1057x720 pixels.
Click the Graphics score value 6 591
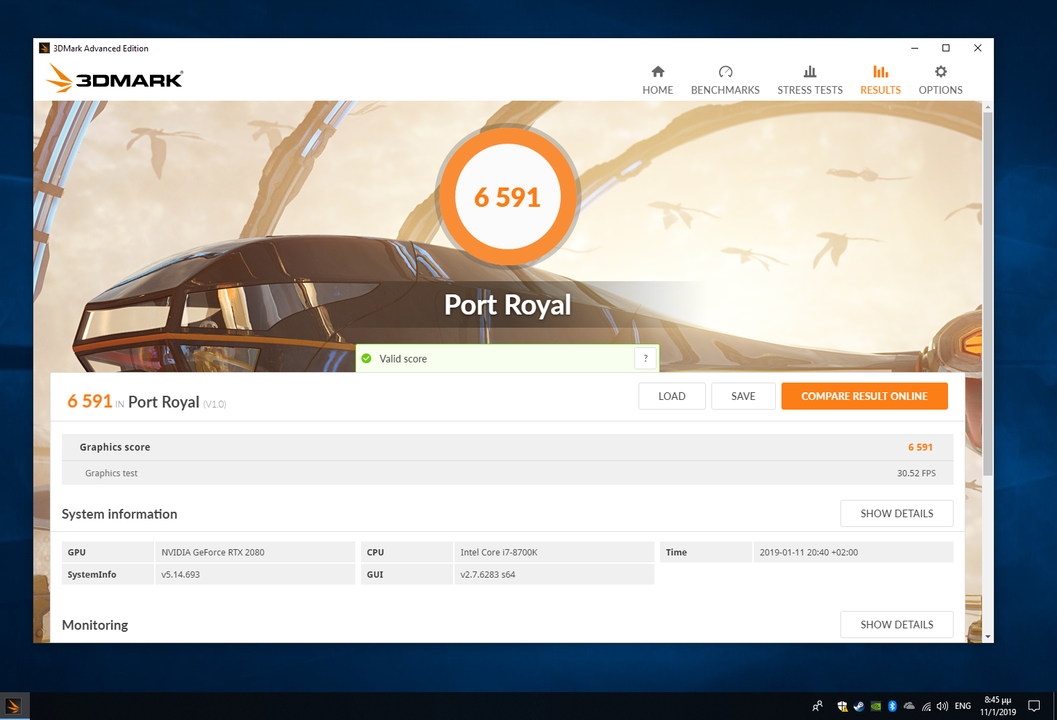[x=920, y=447]
